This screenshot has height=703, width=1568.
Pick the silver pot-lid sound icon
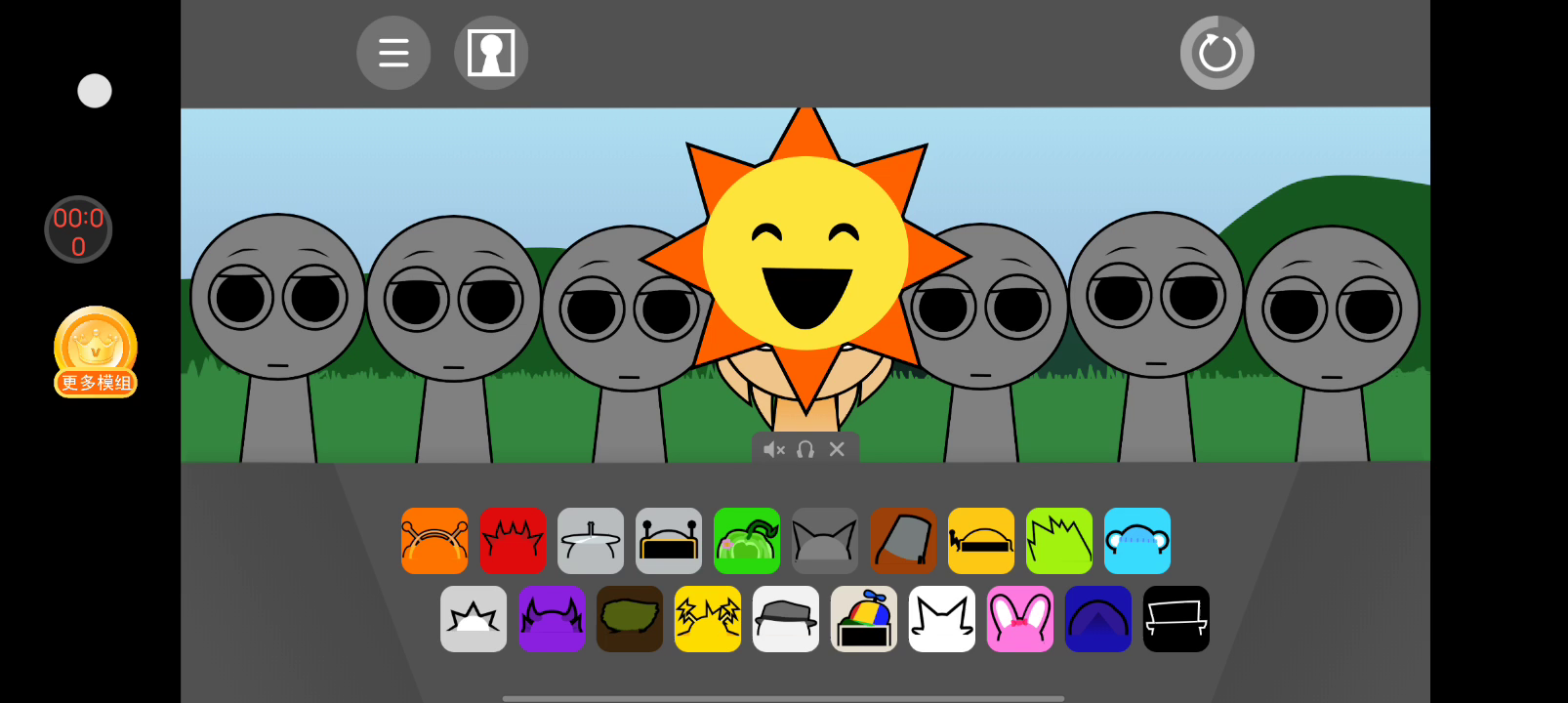591,541
